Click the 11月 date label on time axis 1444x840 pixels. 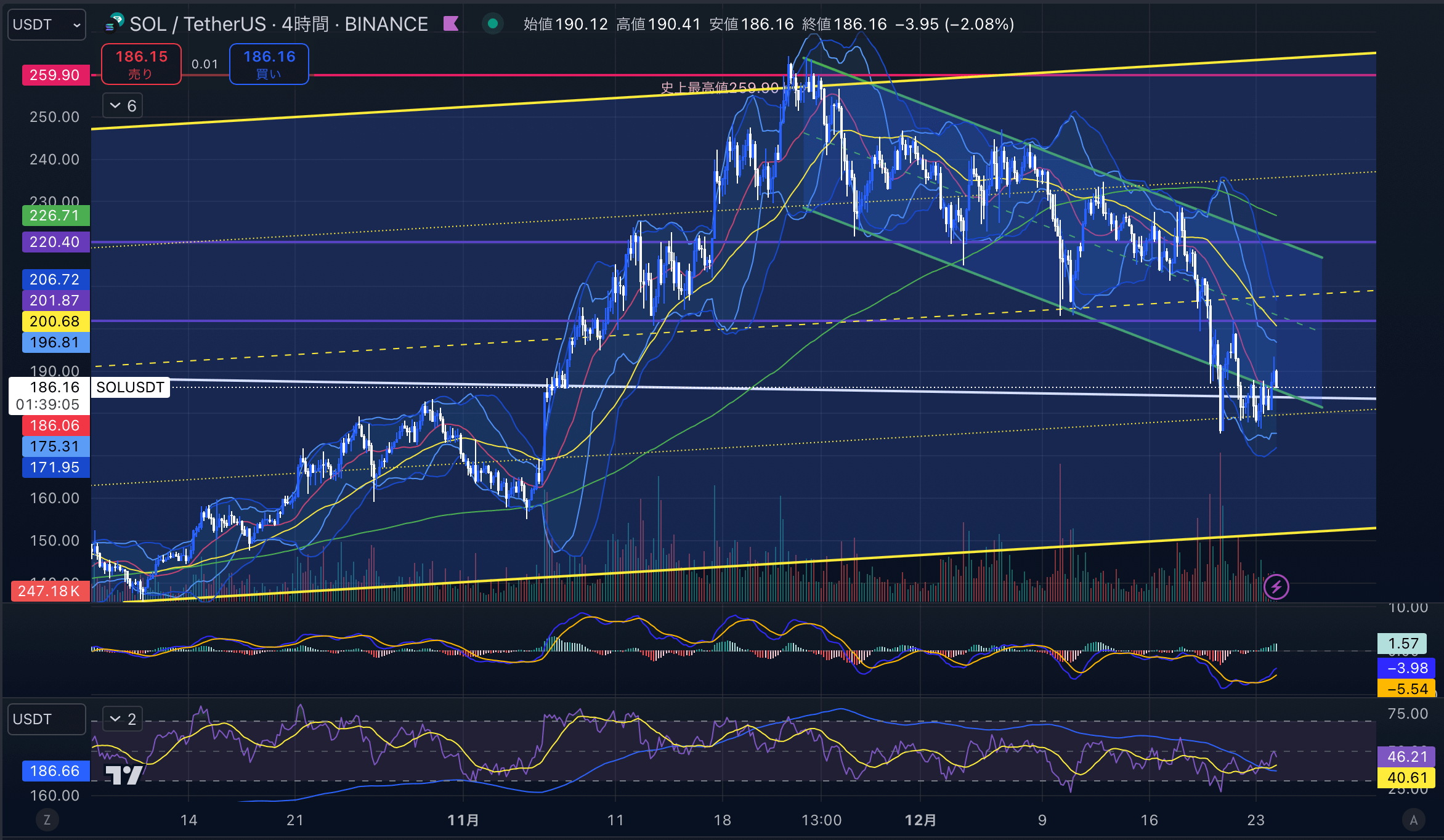pos(463,820)
